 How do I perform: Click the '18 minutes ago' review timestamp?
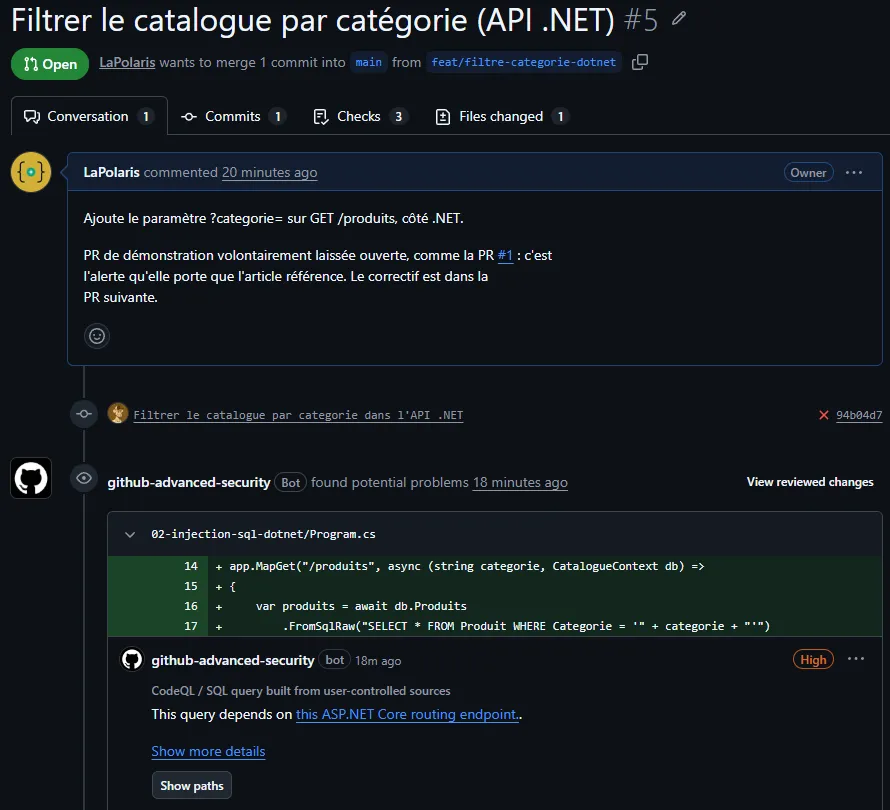pos(520,482)
